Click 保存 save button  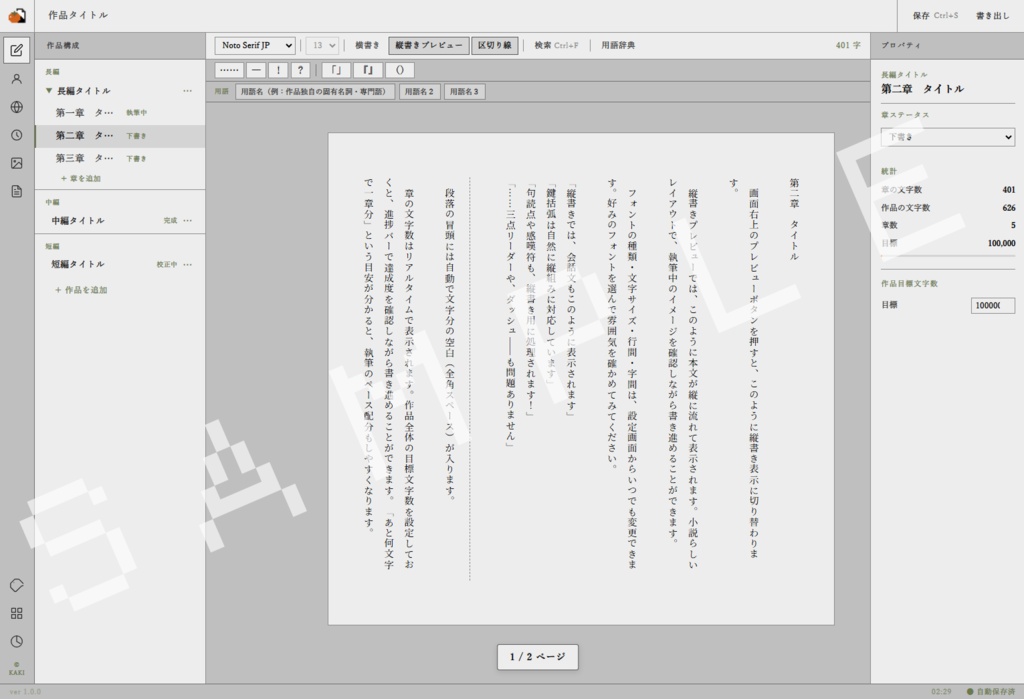pos(935,16)
